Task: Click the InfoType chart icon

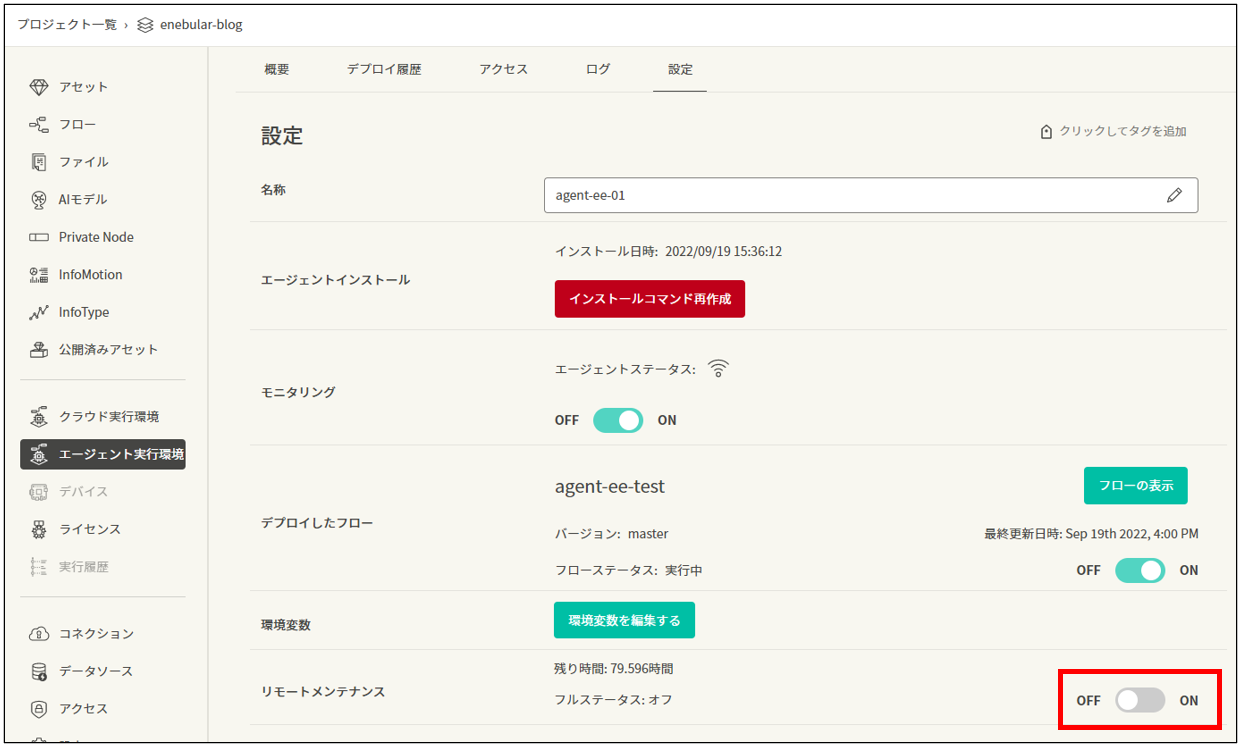Action: click(39, 312)
